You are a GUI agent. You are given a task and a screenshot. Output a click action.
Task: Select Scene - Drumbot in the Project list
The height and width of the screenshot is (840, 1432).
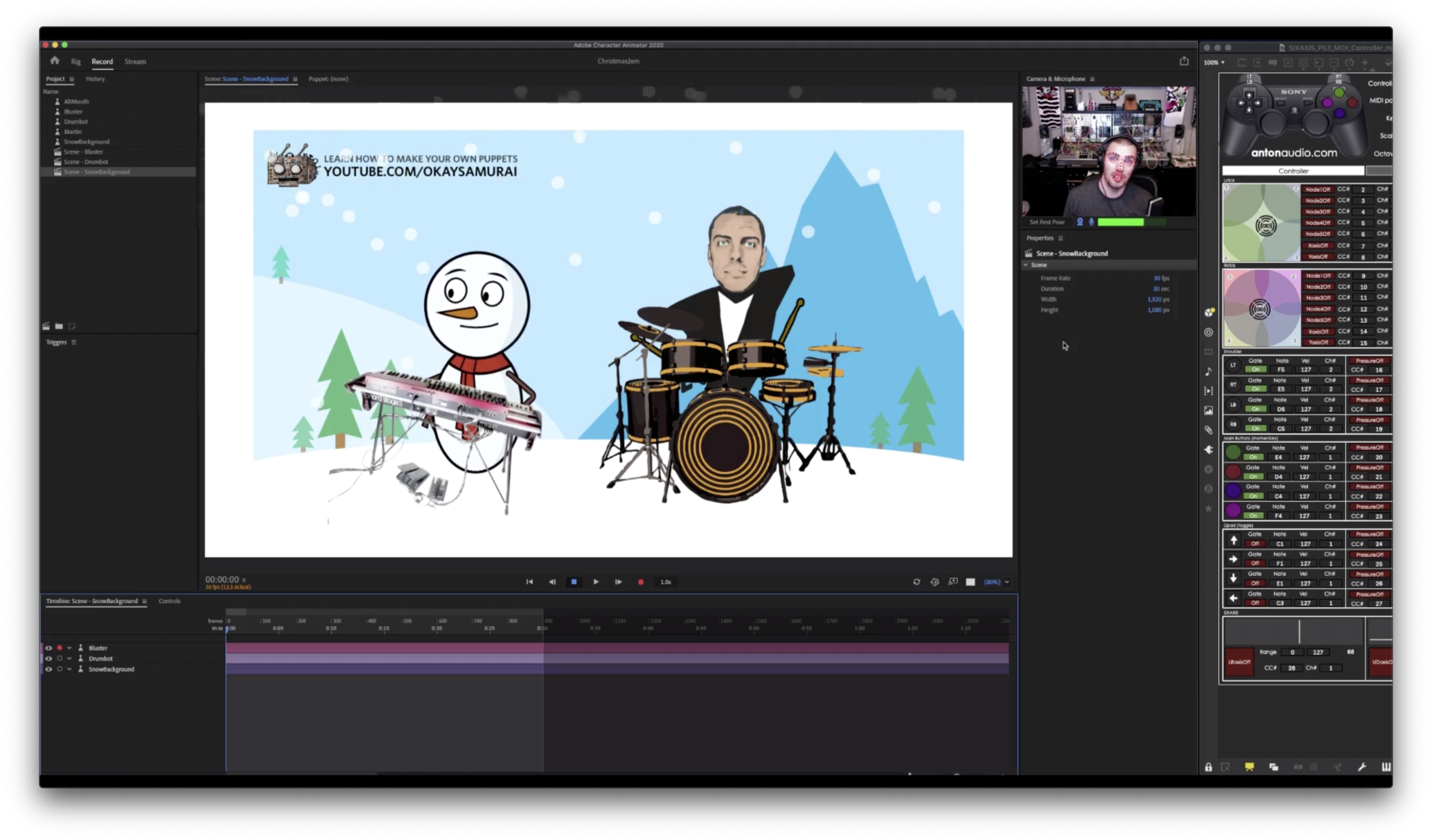(85, 162)
